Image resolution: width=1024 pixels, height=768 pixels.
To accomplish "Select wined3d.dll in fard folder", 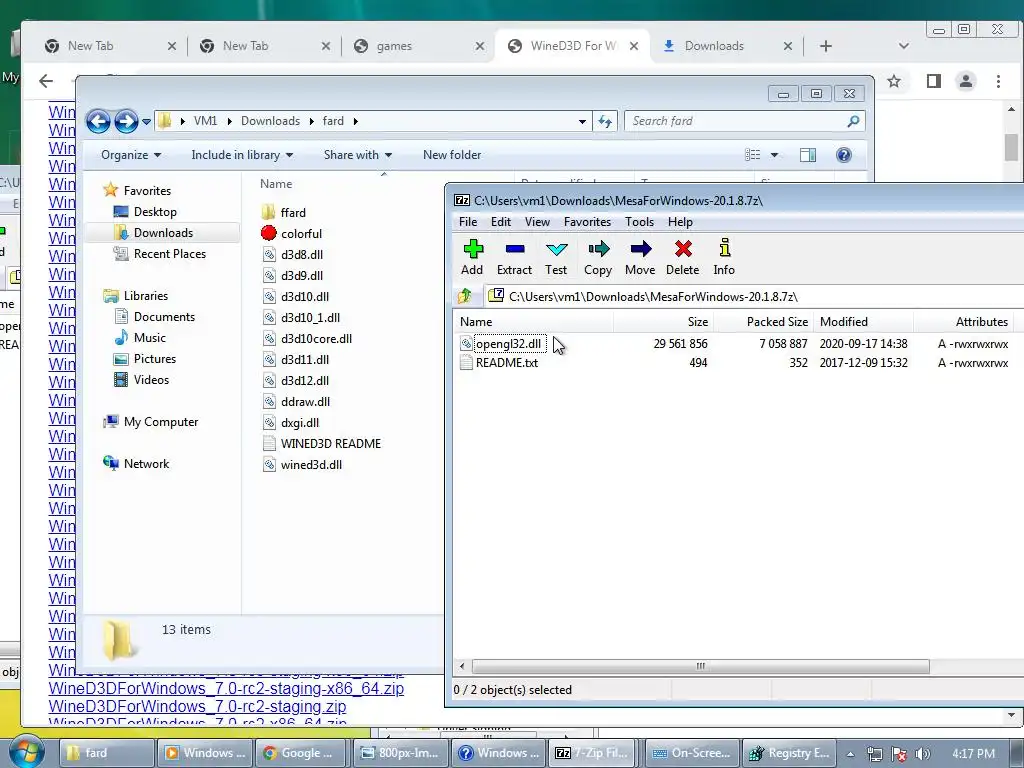I will coord(311,464).
